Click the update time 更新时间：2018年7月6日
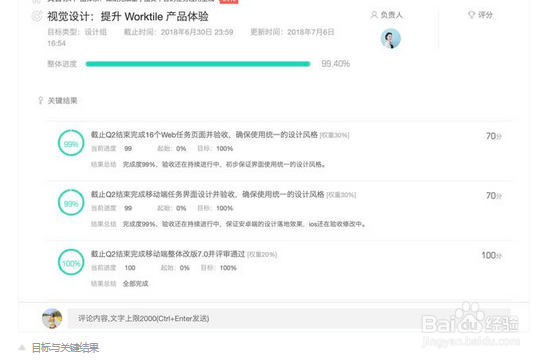Viewport: 550px width, 360px height. click(292, 32)
